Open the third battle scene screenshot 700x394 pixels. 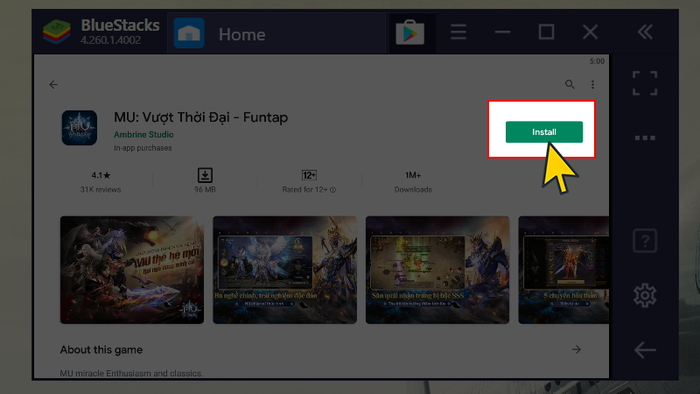pos(438,270)
